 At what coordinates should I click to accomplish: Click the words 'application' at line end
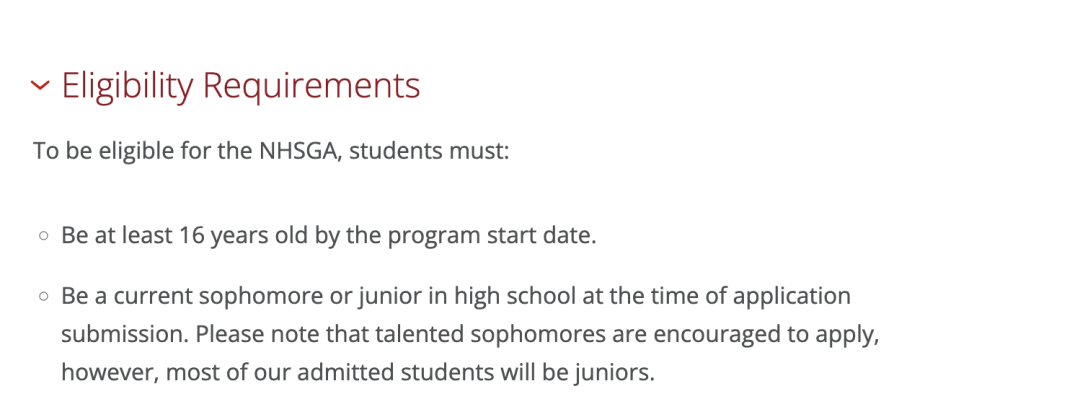pyautogui.click(x=791, y=298)
